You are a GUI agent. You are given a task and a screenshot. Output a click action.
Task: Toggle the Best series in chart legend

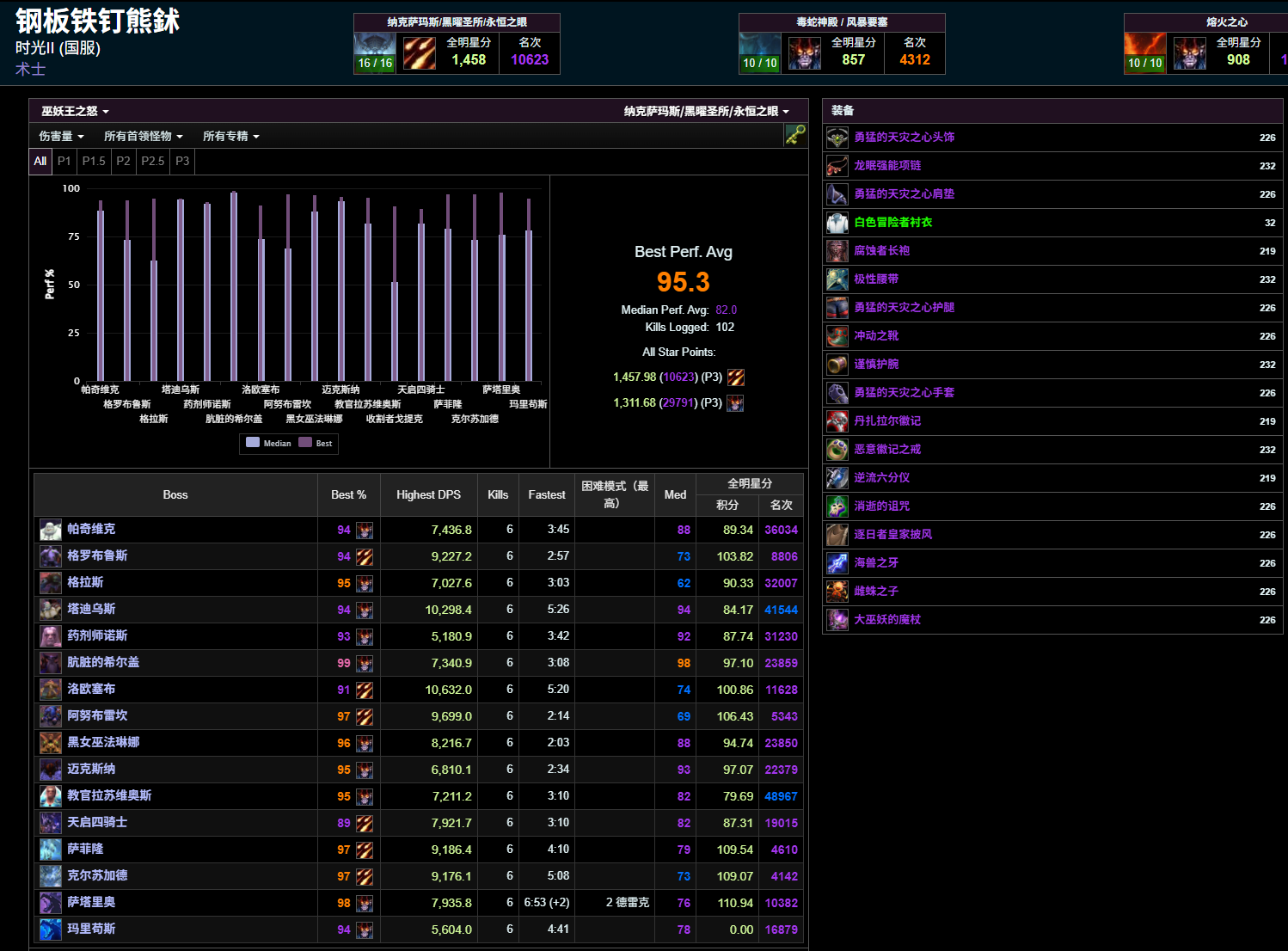316,443
